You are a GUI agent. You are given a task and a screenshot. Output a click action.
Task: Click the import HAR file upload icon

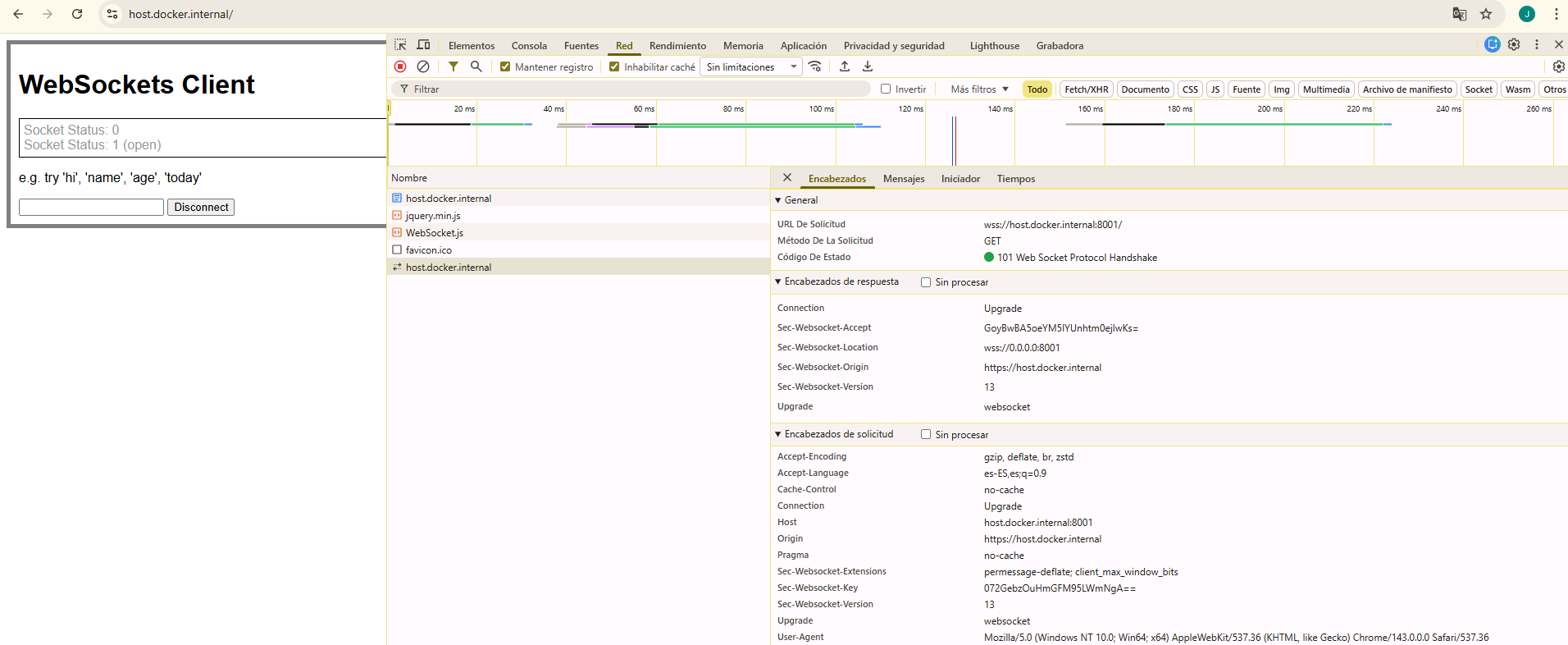click(x=845, y=66)
